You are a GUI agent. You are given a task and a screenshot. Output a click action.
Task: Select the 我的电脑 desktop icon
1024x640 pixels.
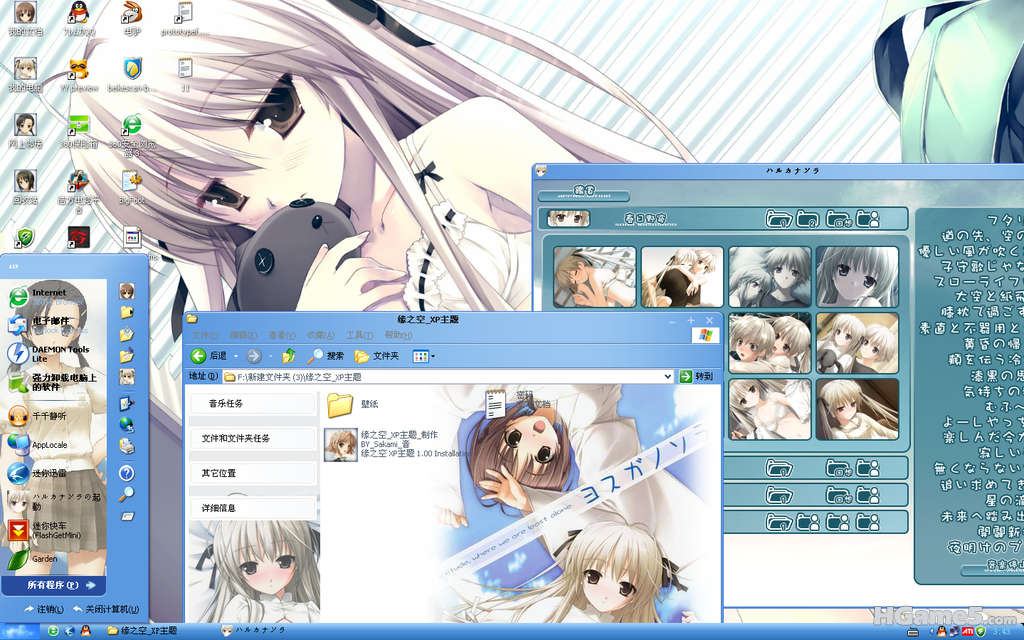[x=25, y=74]
